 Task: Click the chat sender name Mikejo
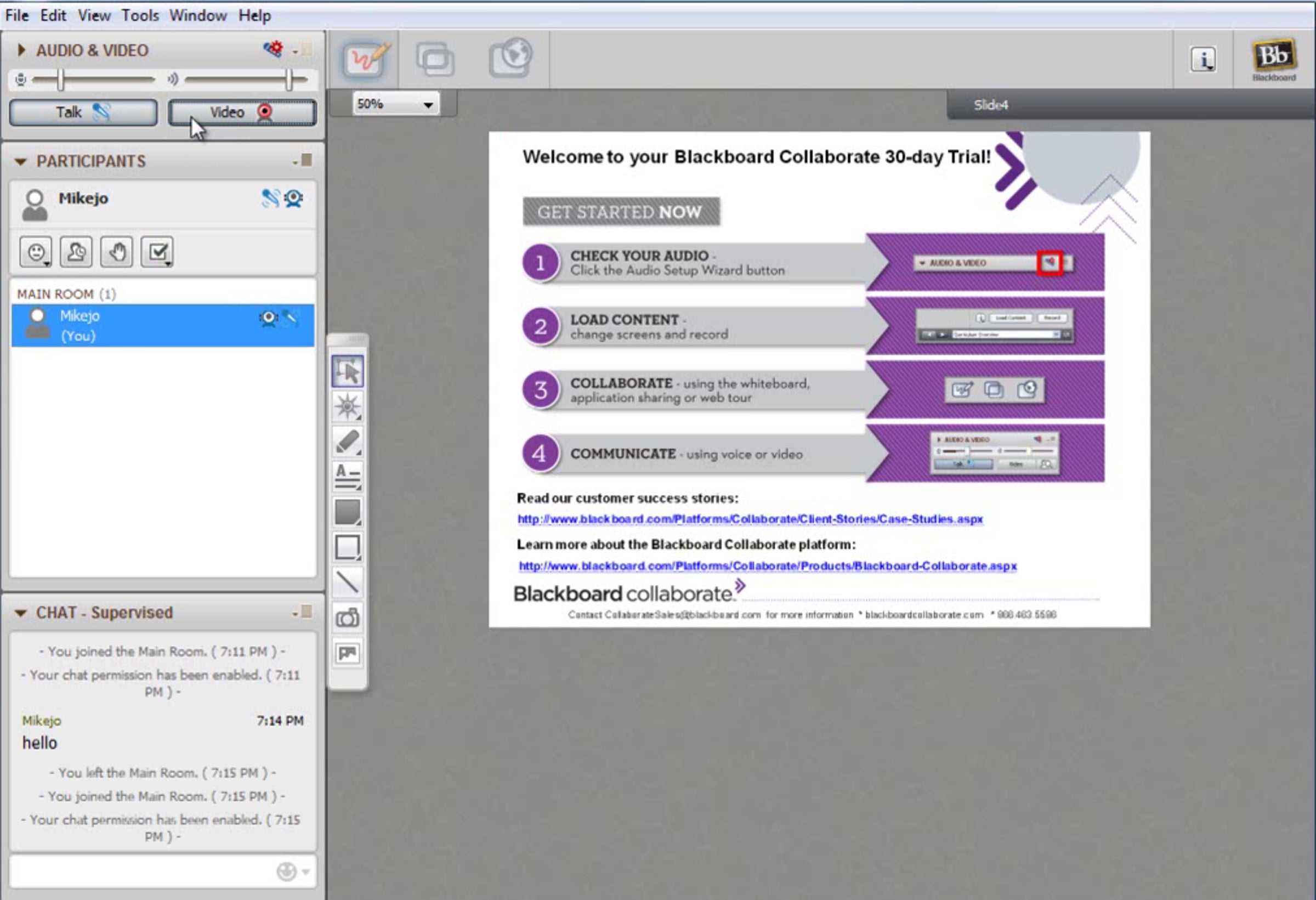point(42,721)
